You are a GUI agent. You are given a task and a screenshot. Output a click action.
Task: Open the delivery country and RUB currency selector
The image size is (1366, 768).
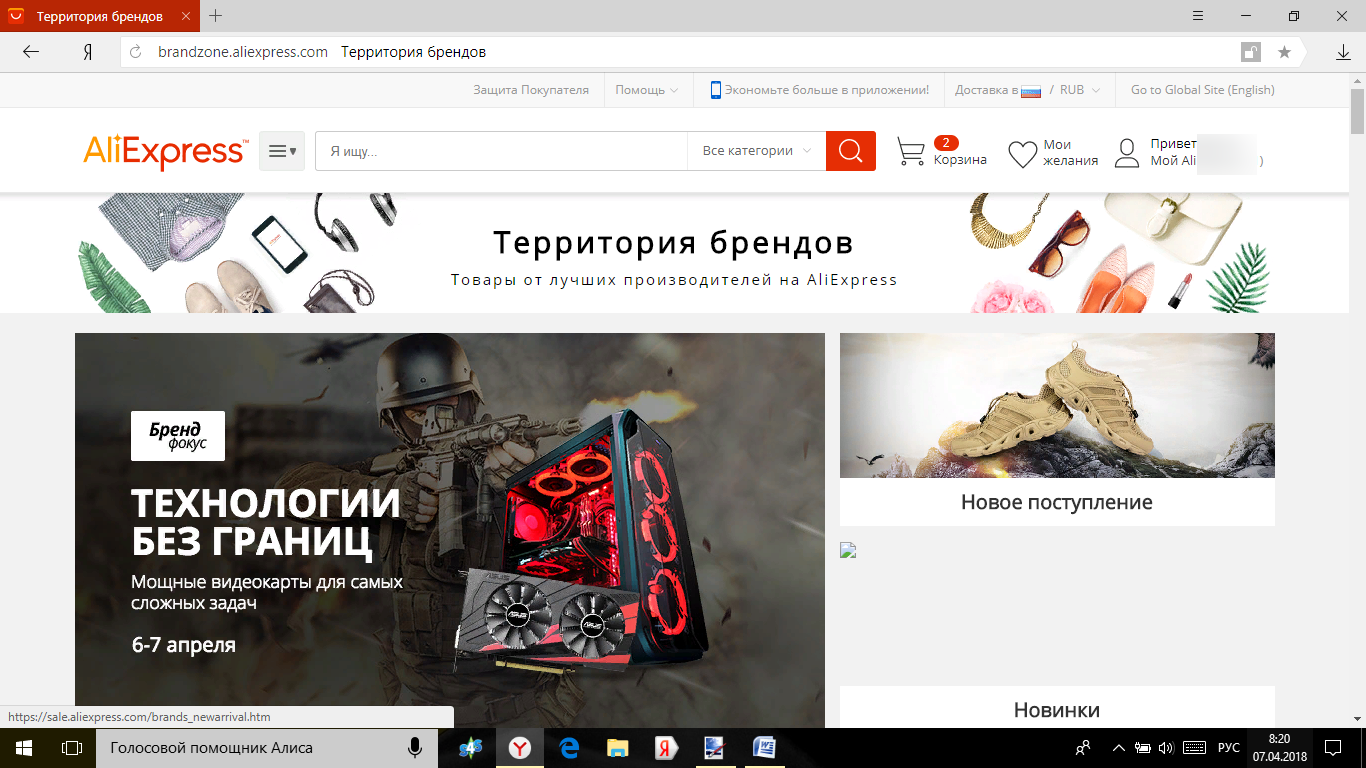tap(1027, 90)
